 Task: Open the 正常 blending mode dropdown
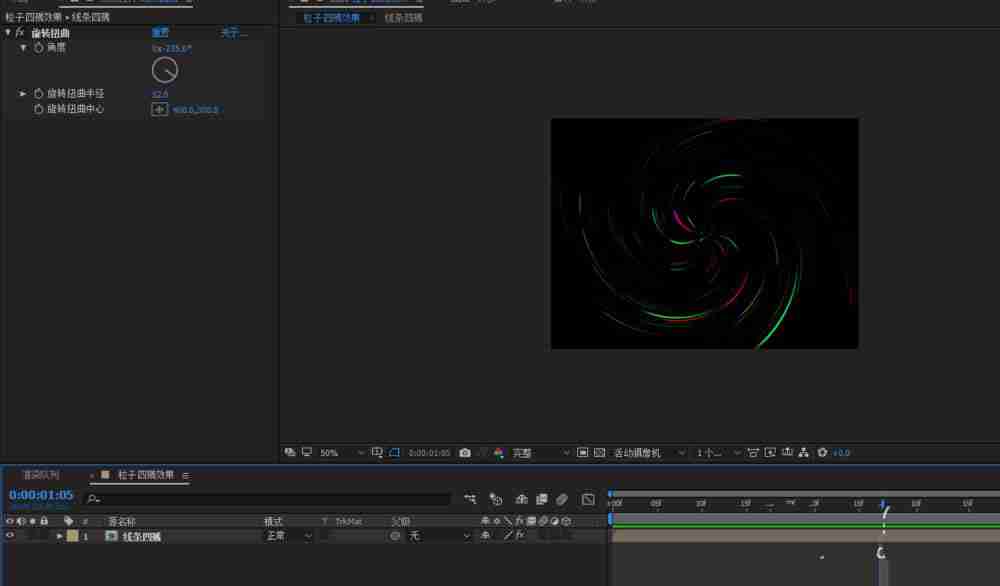pos(288,536)
